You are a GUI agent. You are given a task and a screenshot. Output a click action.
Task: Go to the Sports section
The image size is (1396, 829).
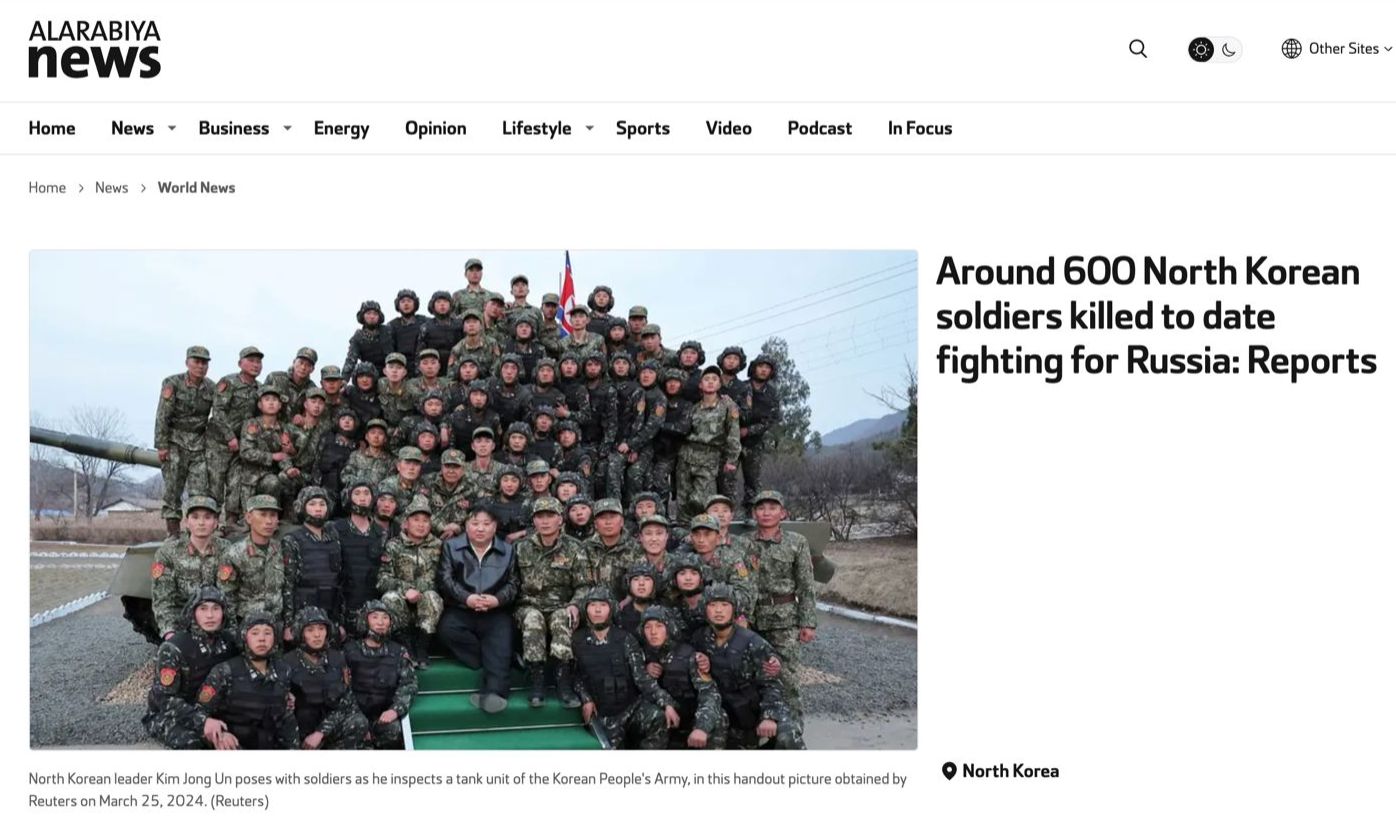coord(642,128)
